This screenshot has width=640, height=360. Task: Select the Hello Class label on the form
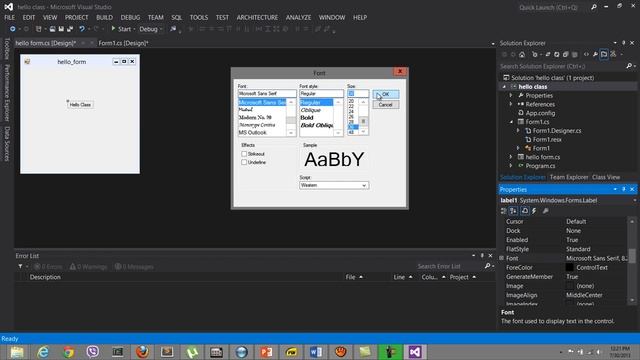pos(80,105)
